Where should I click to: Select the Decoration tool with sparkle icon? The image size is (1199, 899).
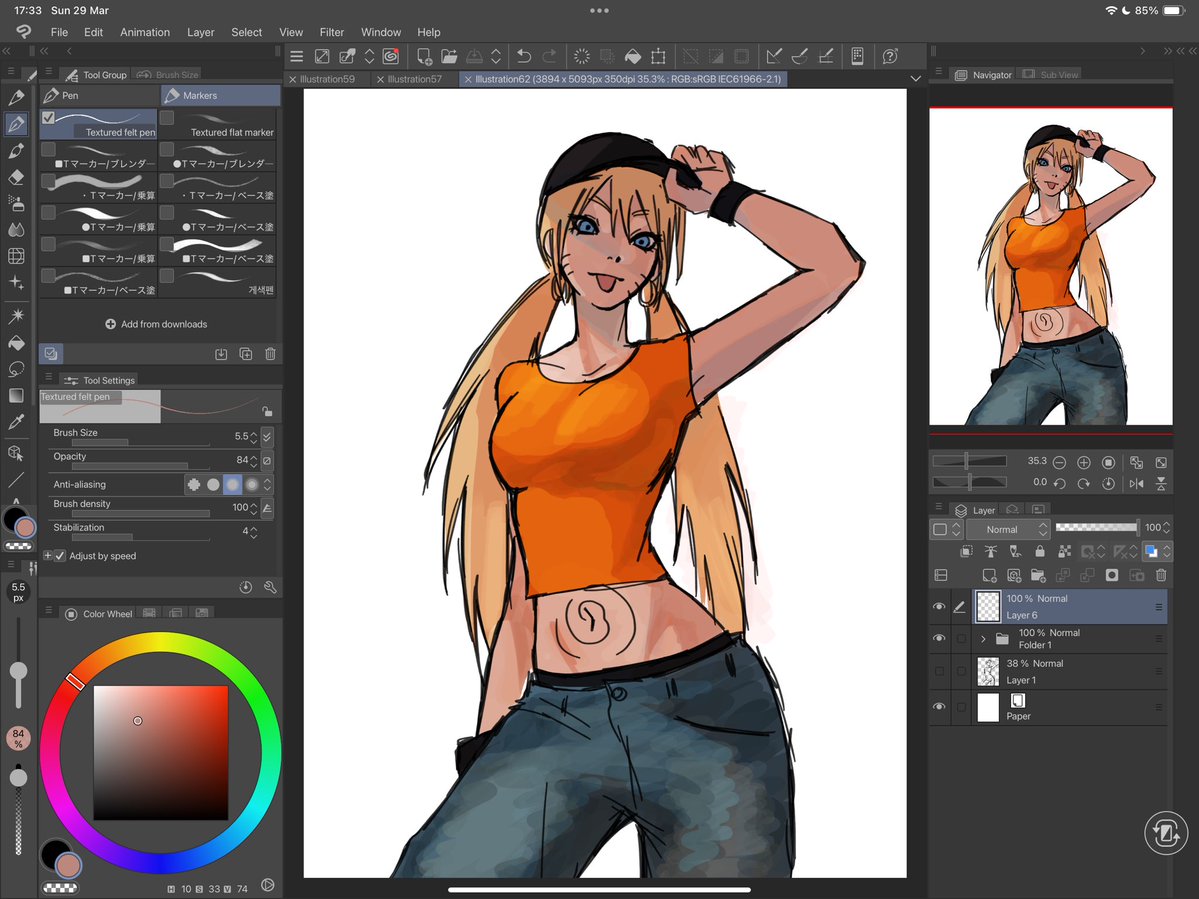16,282
